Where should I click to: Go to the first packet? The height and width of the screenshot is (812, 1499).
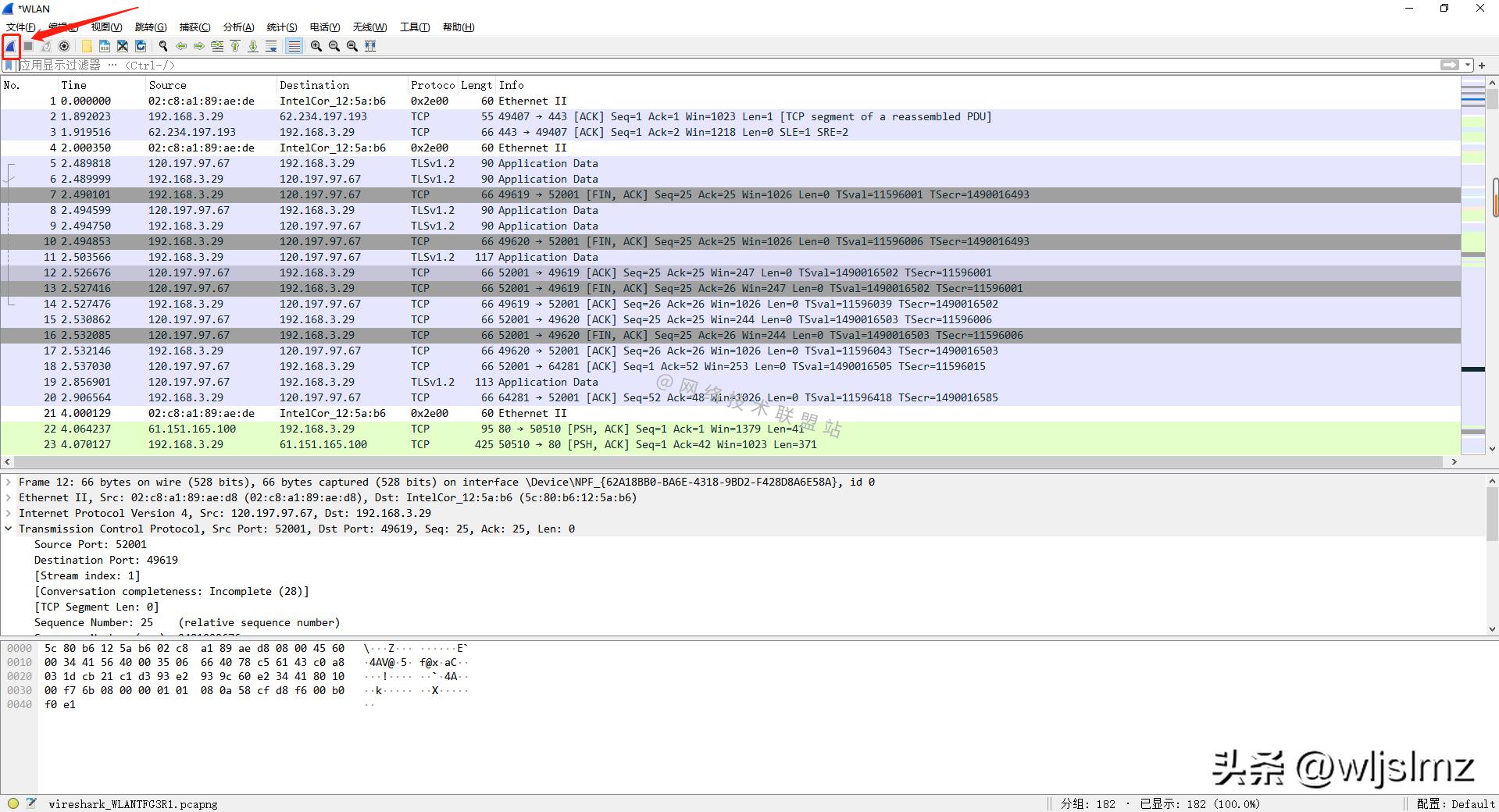tap(235, 46)
